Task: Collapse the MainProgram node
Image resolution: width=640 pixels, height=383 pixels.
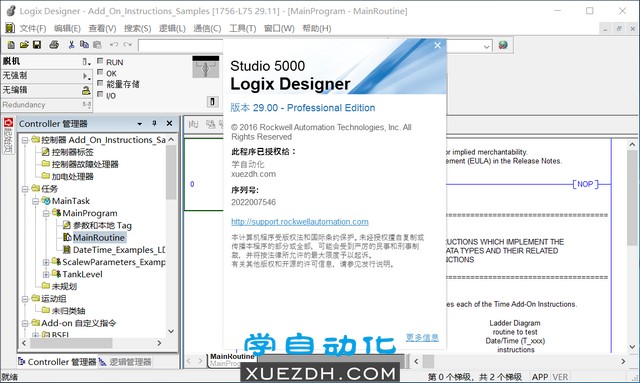Action: 46,214
